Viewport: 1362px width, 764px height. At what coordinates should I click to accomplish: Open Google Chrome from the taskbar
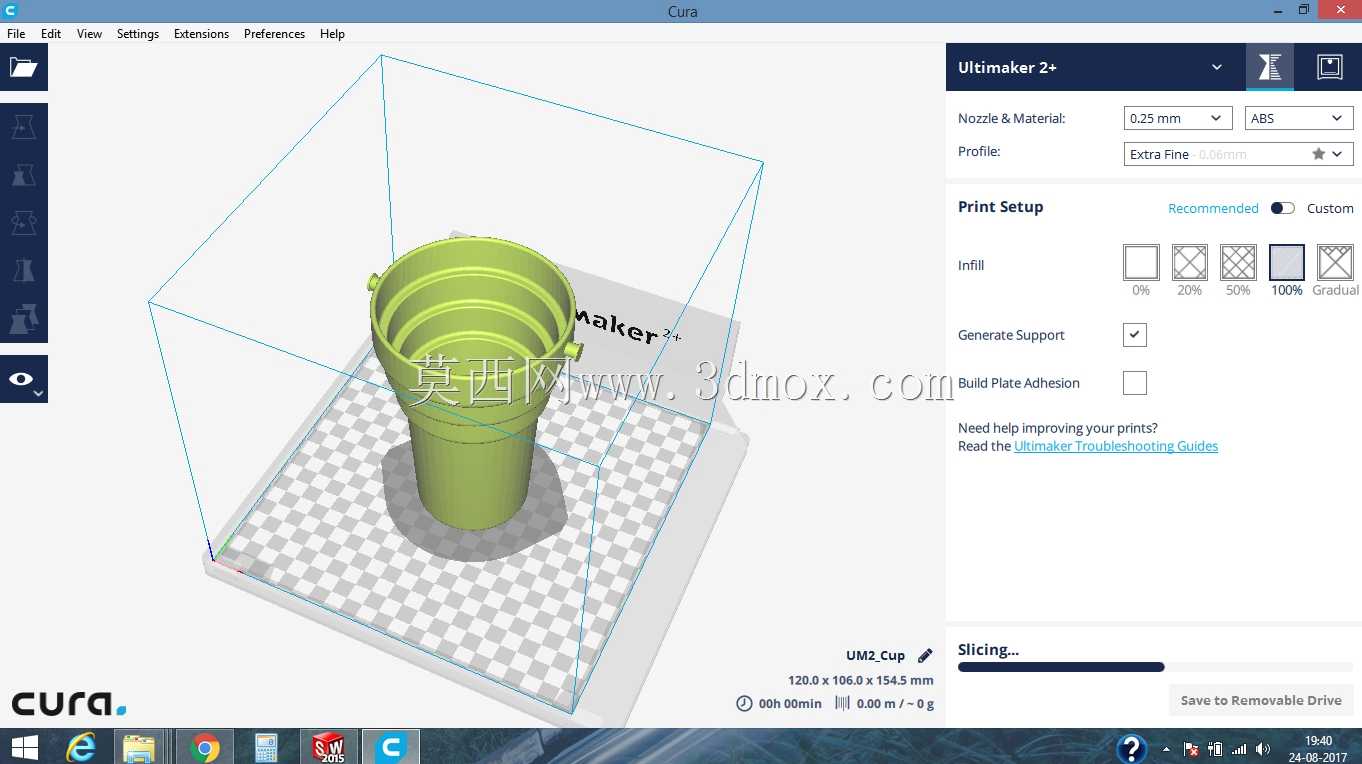205,747
